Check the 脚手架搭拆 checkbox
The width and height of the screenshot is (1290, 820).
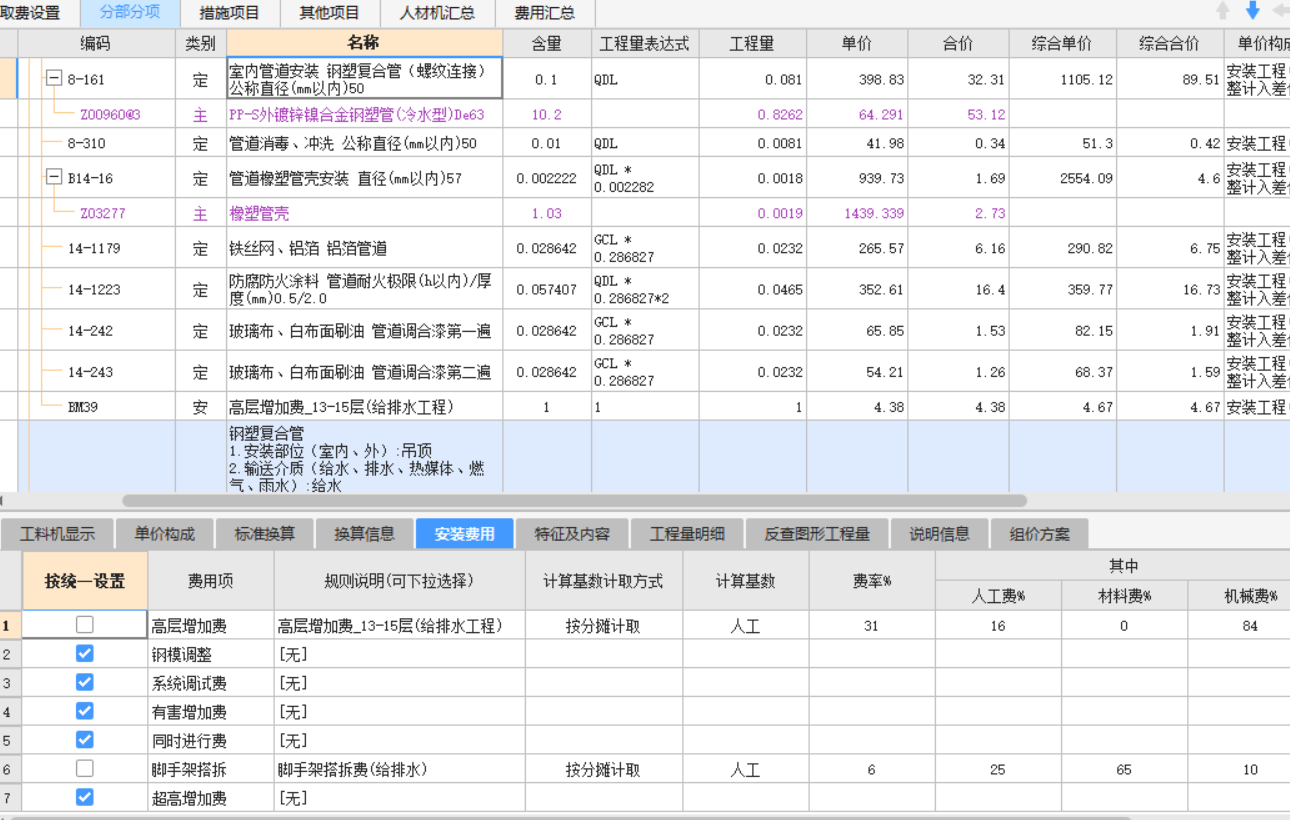coord(85,769)
